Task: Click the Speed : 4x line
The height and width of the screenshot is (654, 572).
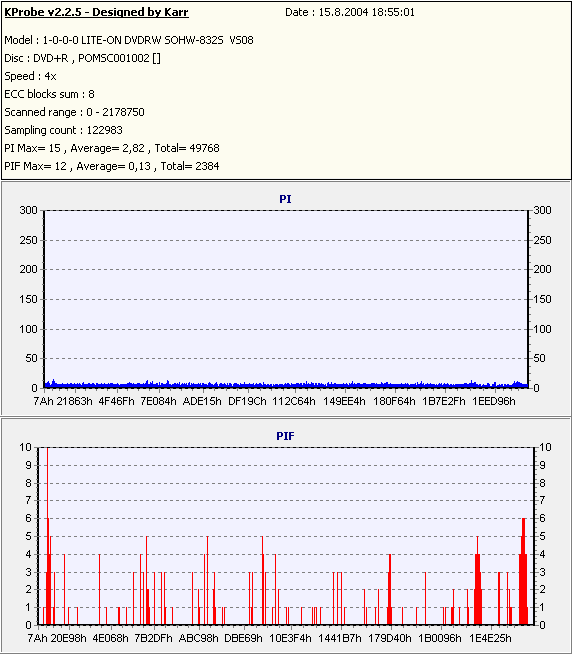Action: [30, 76]
